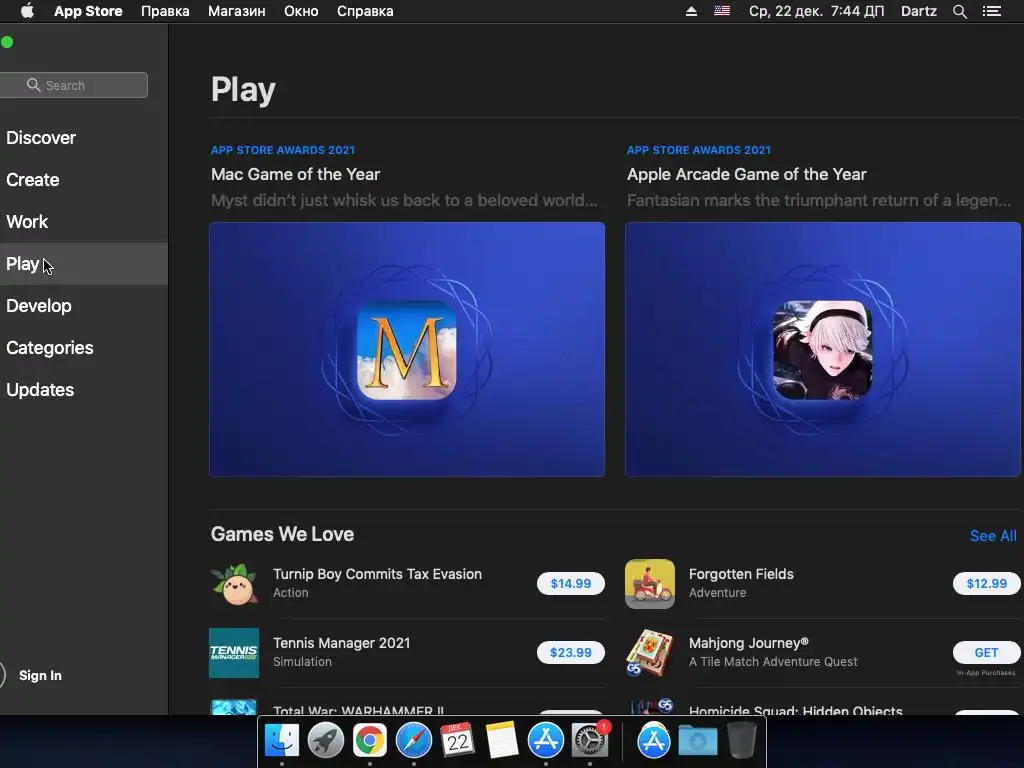This screenshot has width=1024, height=768.
Task: Click the Search field
Action: 74,85
